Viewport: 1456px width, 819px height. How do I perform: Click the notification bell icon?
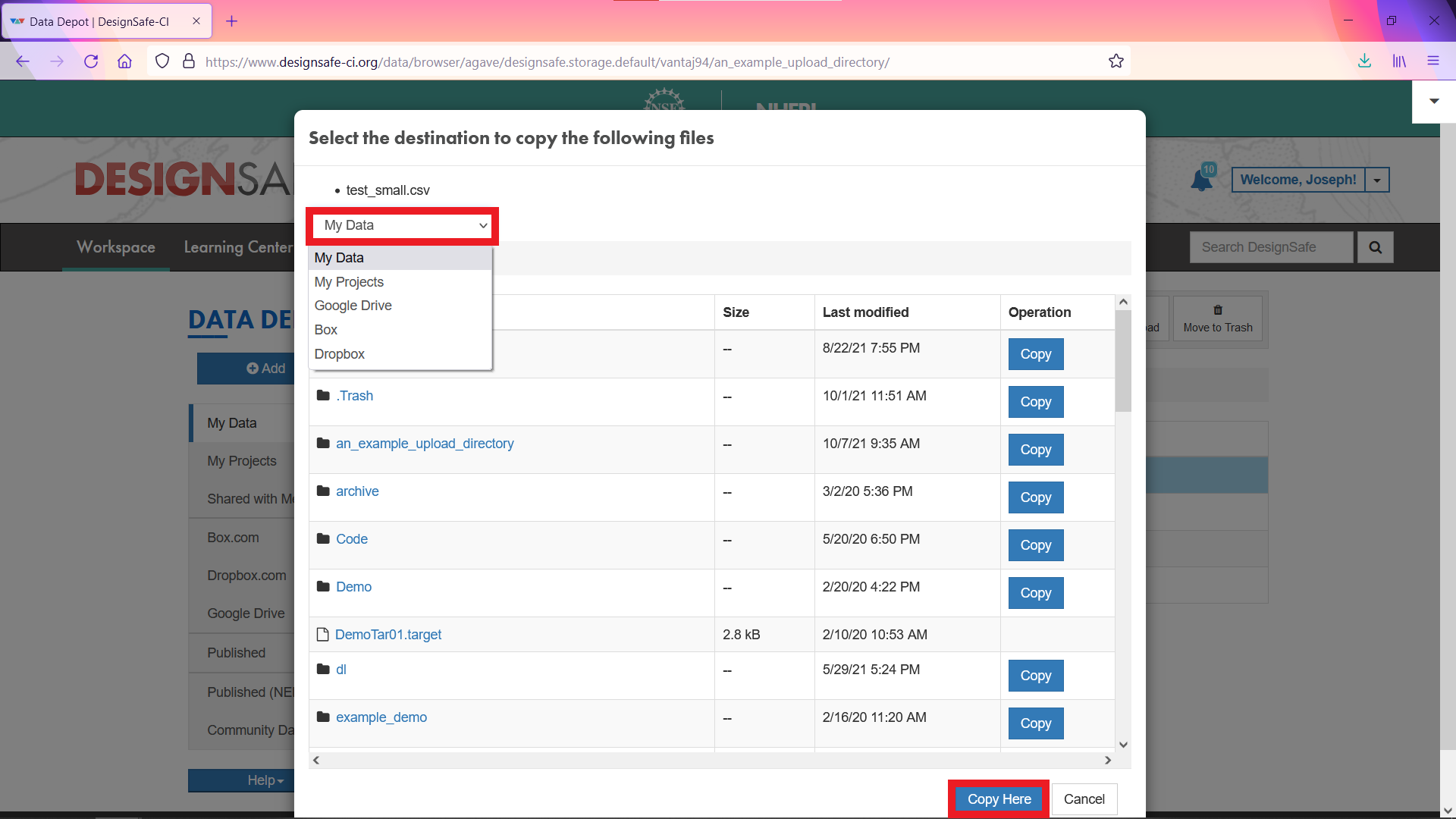coord(1201,180)
